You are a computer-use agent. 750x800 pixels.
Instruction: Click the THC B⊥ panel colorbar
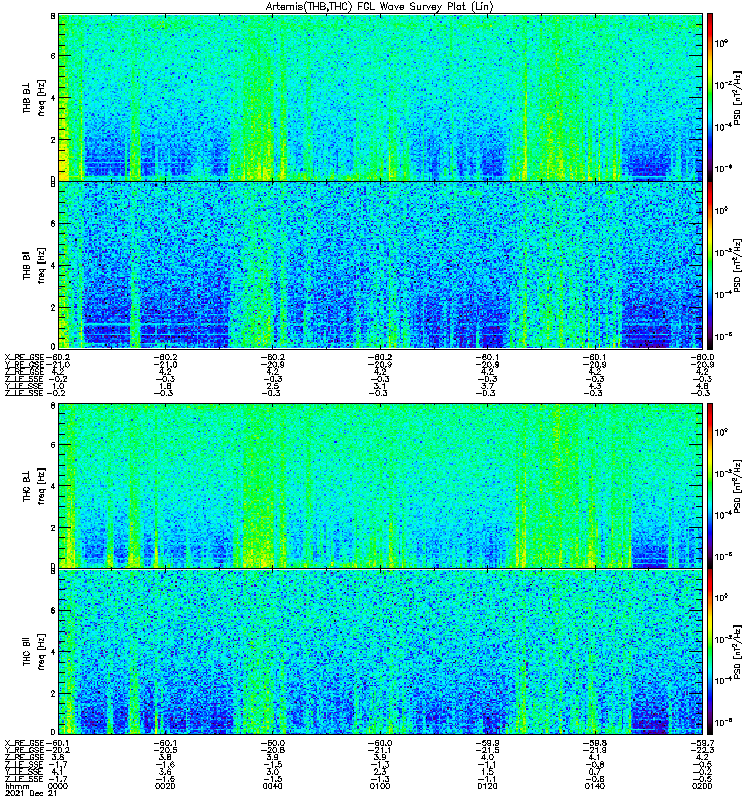point(710,486)
